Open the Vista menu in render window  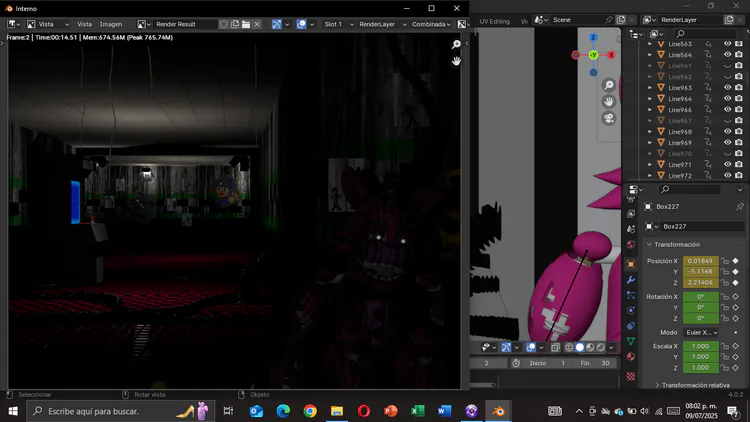click(x=84, y=24)
